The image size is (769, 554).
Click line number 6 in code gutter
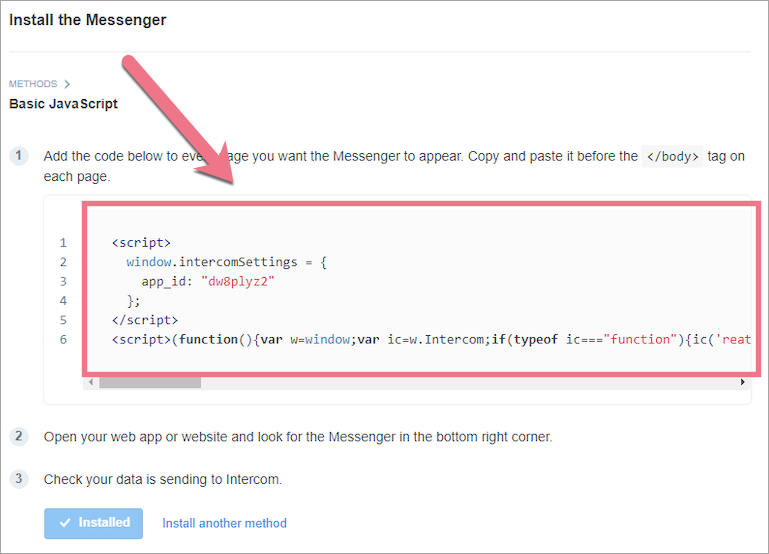click(x=63, y=339)
